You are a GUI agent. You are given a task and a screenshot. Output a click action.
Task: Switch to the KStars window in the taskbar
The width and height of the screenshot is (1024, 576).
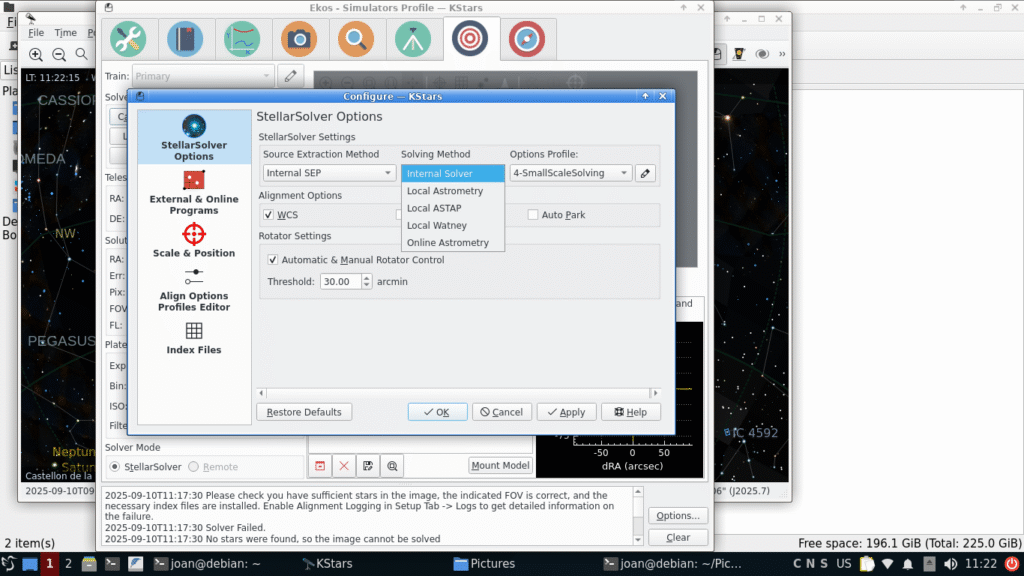(327, 564)
